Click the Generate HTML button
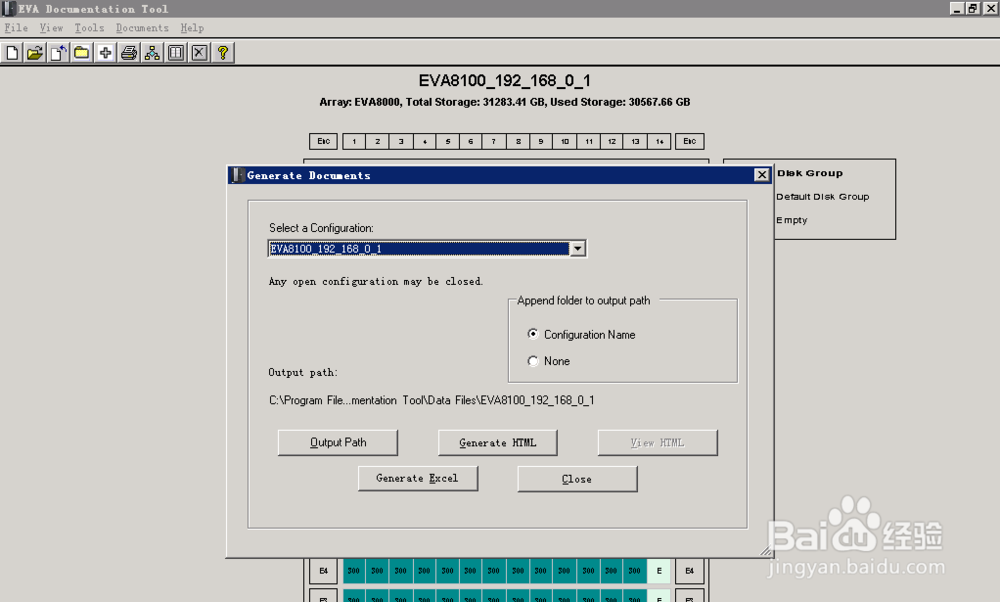 tap(497, 443)
